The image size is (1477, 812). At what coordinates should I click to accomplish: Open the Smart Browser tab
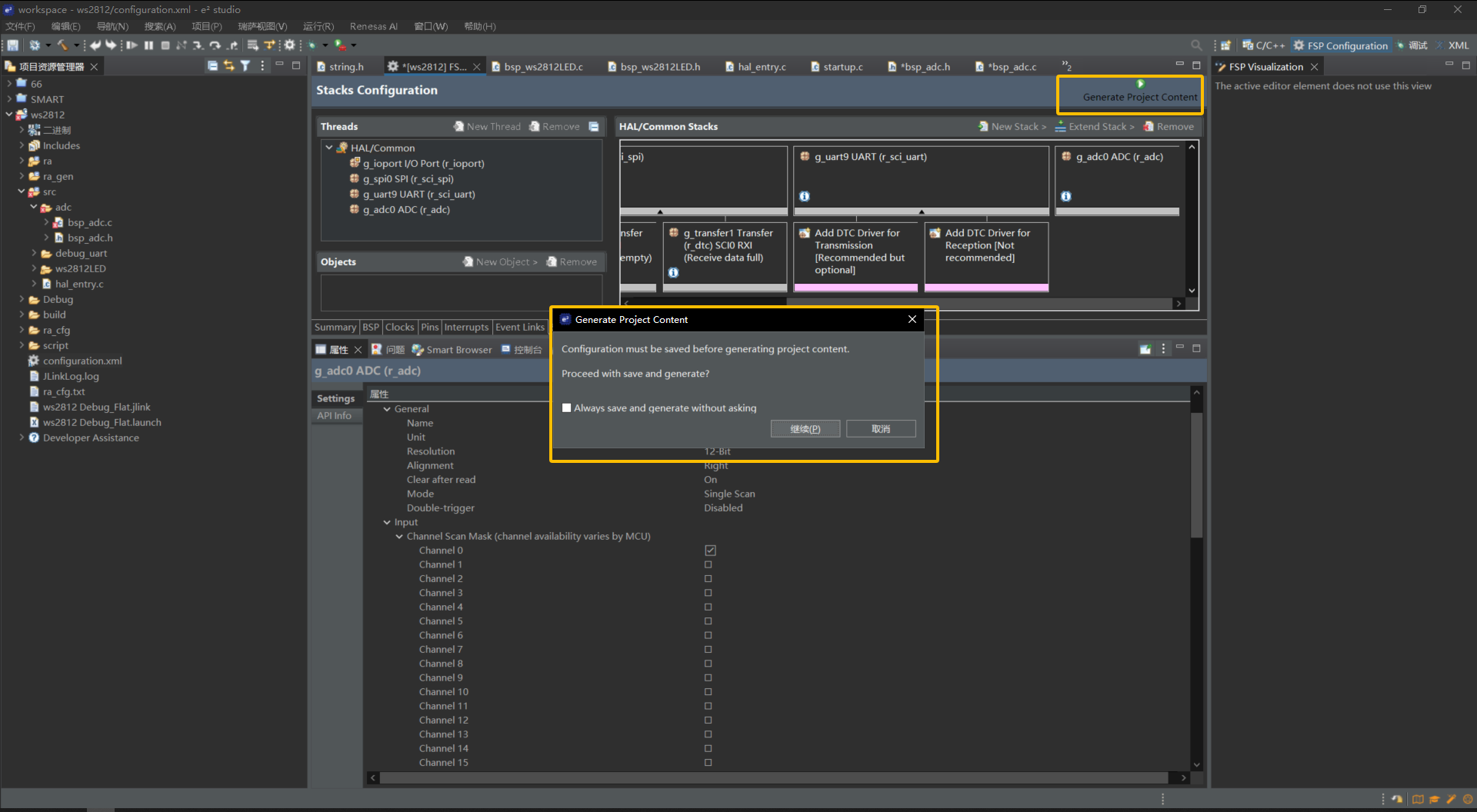[x=452, y=350]
